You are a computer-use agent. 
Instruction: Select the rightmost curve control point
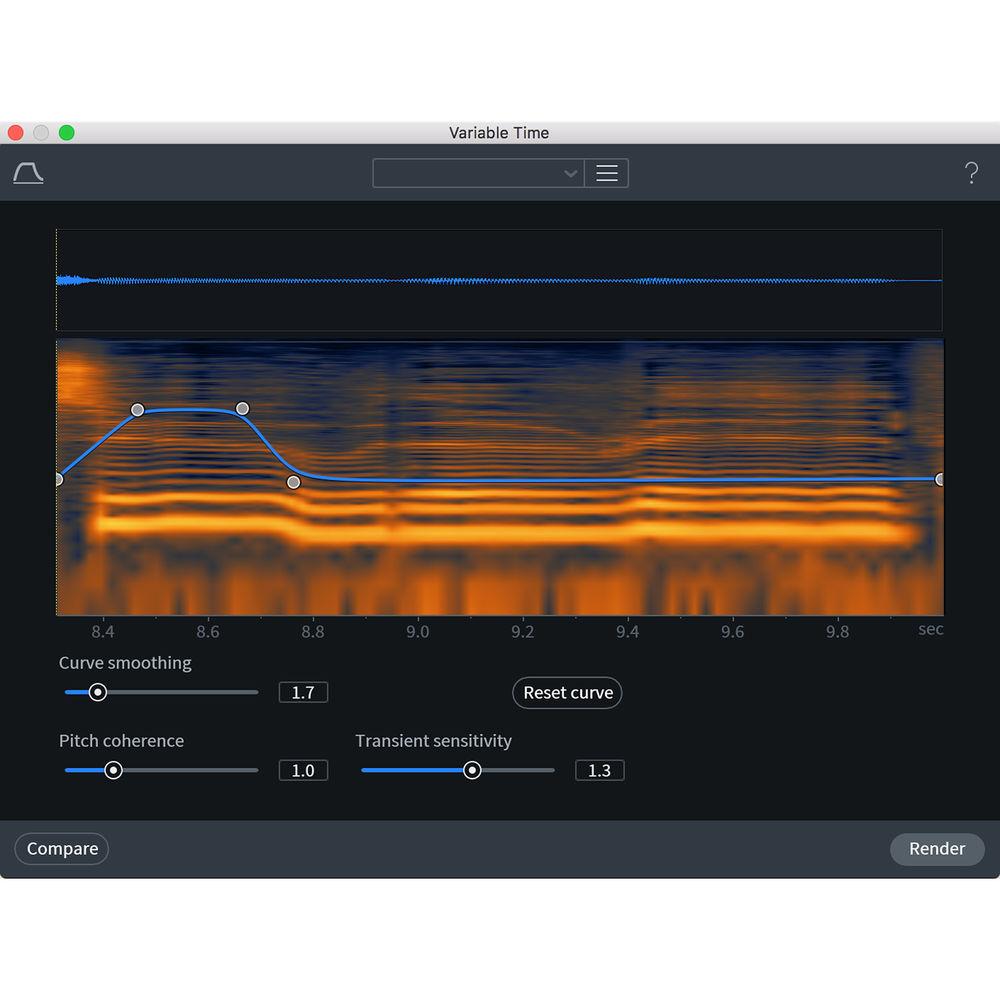(x=939, y=479)
